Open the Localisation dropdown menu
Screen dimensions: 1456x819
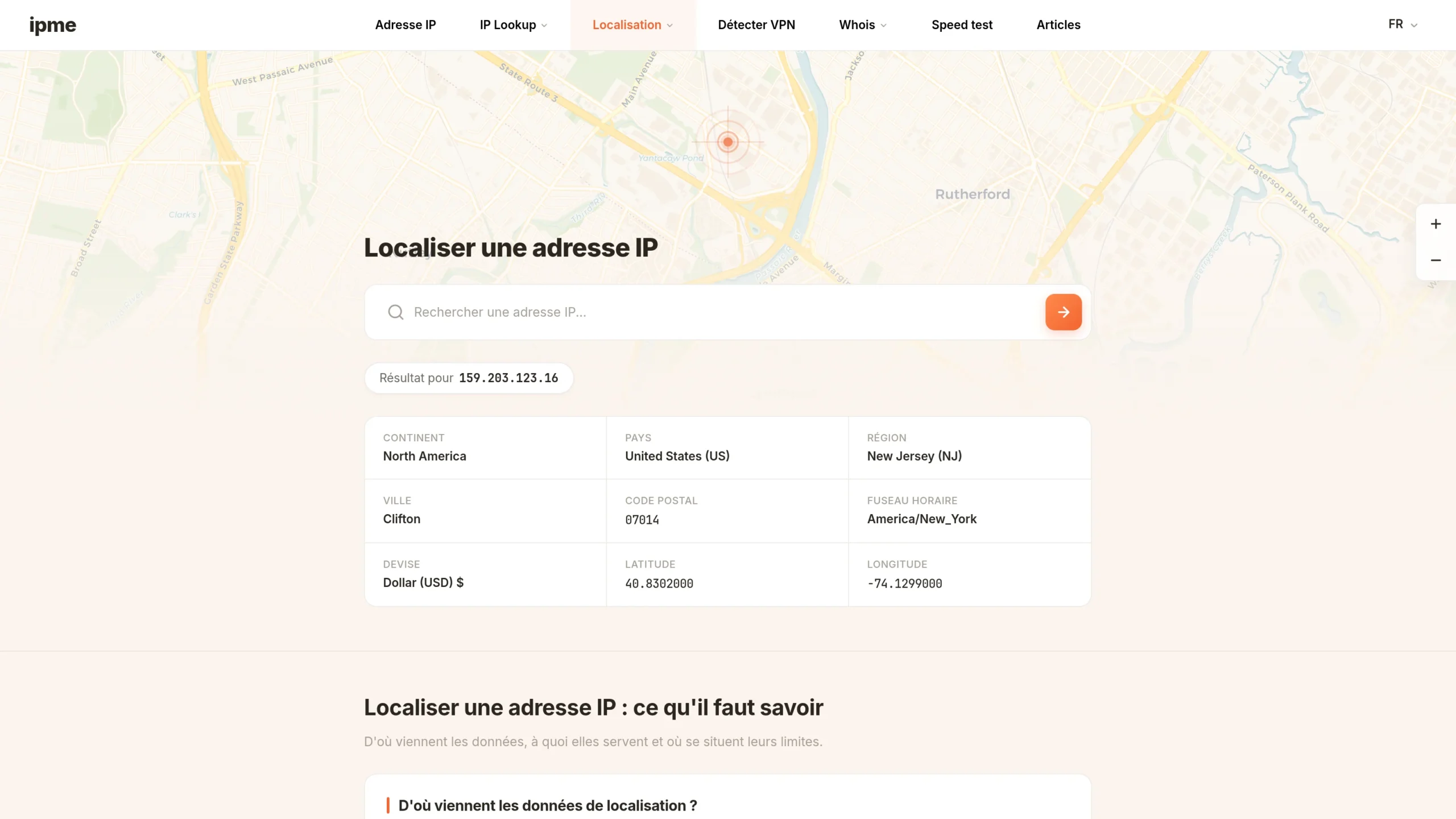tap(633, 25)
